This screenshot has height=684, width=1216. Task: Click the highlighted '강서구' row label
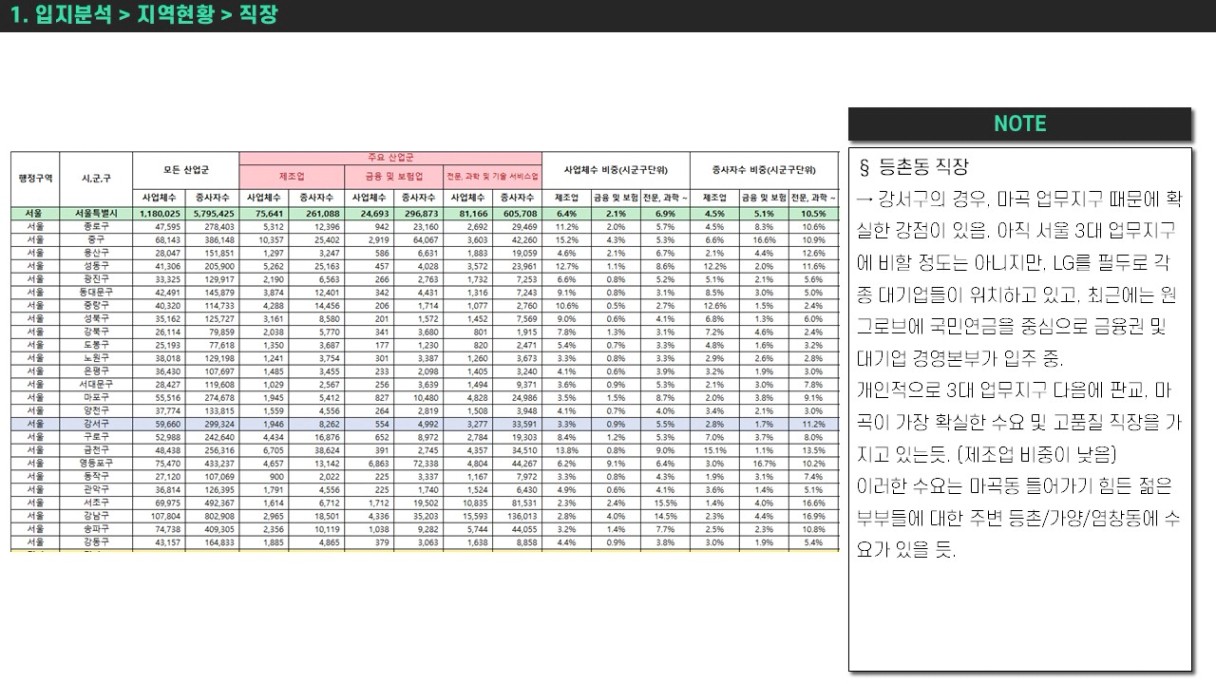(97, 423)
